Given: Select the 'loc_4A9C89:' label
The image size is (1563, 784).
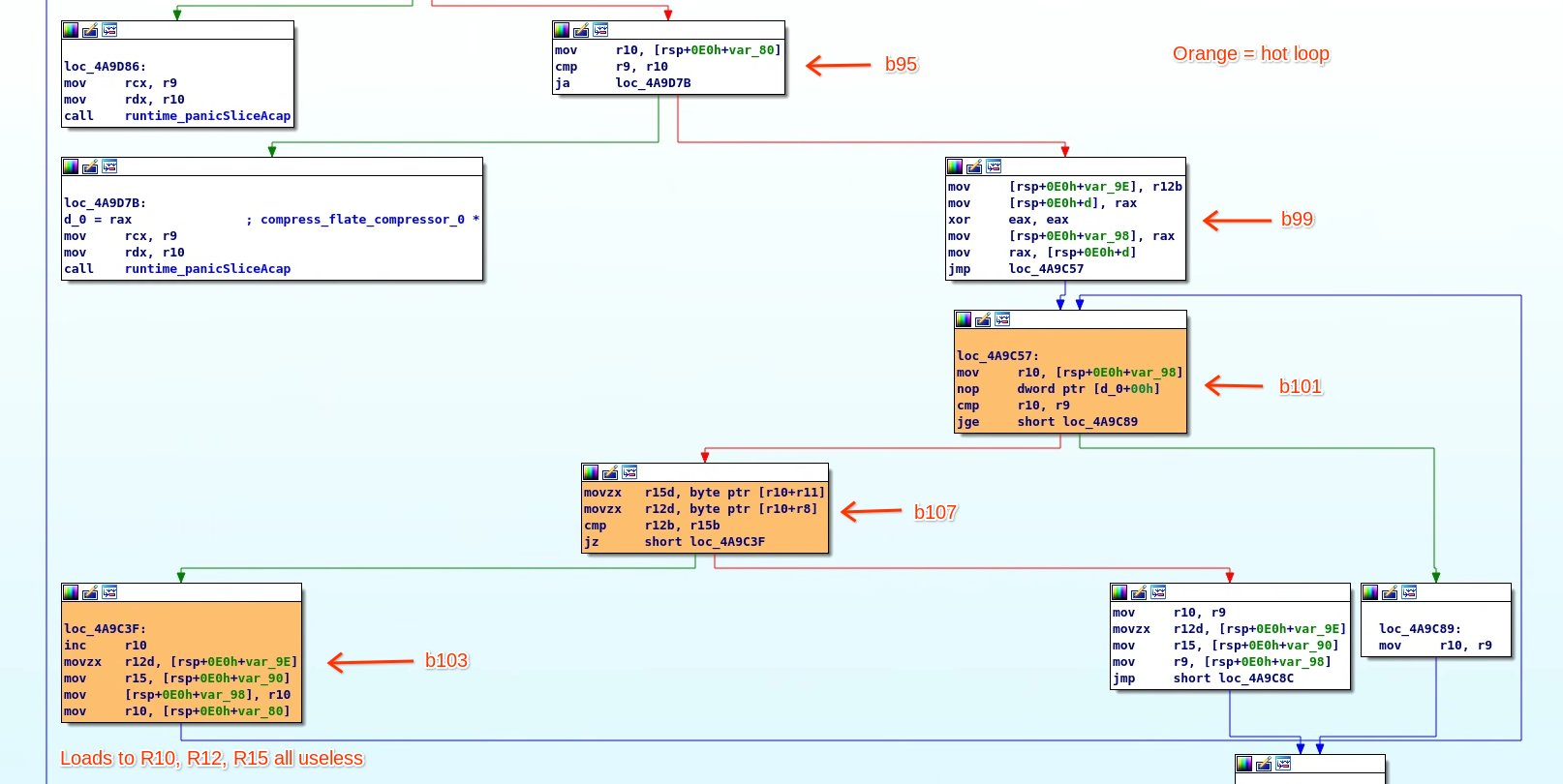Looking at the screenshot, I should click(x=1420, y=629).
